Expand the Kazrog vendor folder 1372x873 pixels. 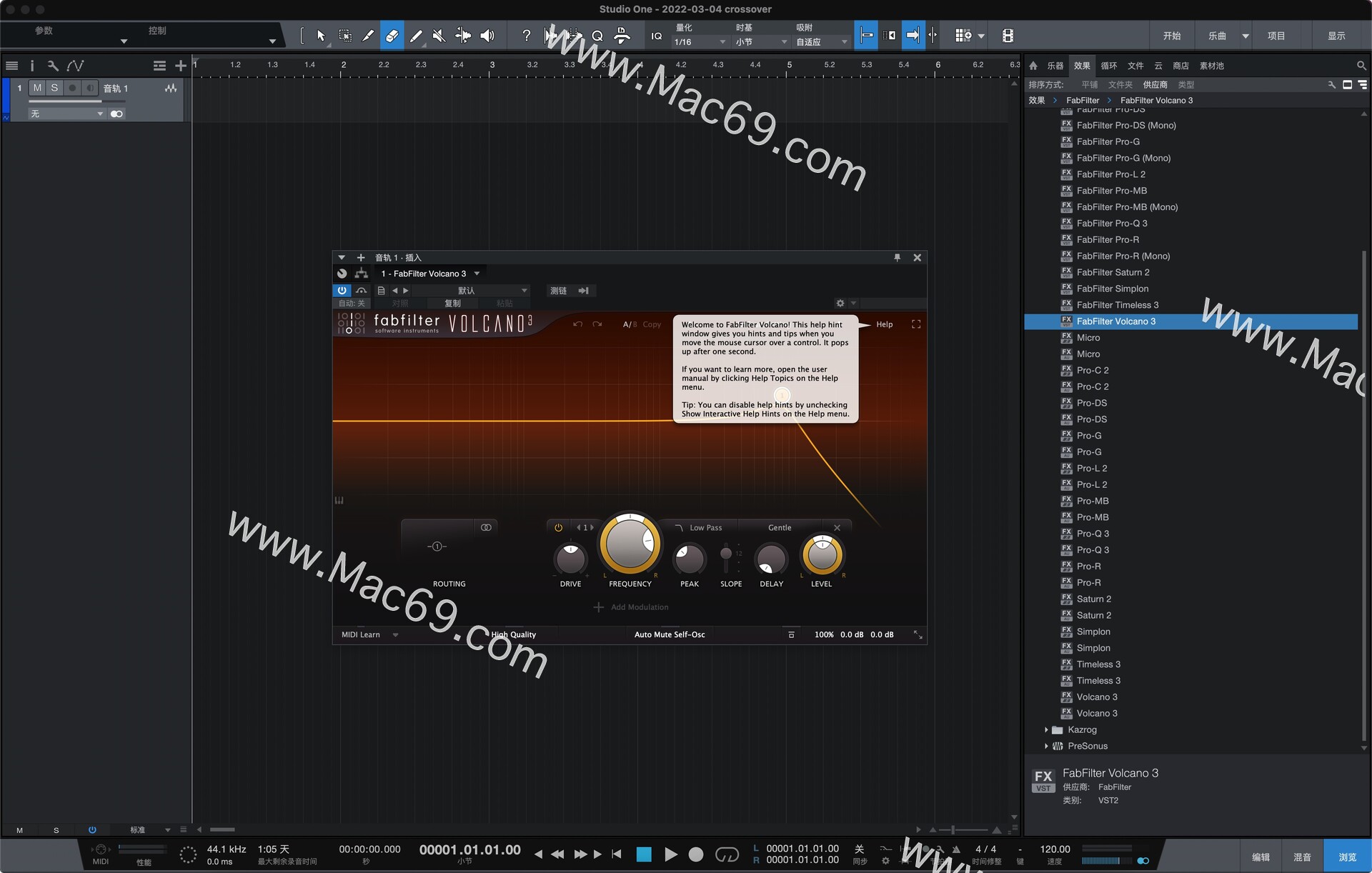click(1046, 730)
